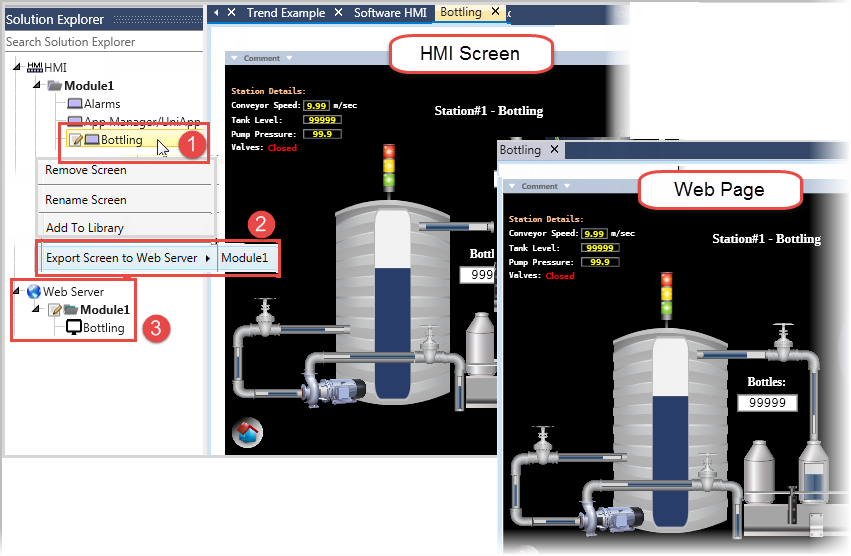This screenshot has width=851, height=556.
Task: Click Conveyor Speed value 9.99 on Web Page
Action: [x=594, y=233]
